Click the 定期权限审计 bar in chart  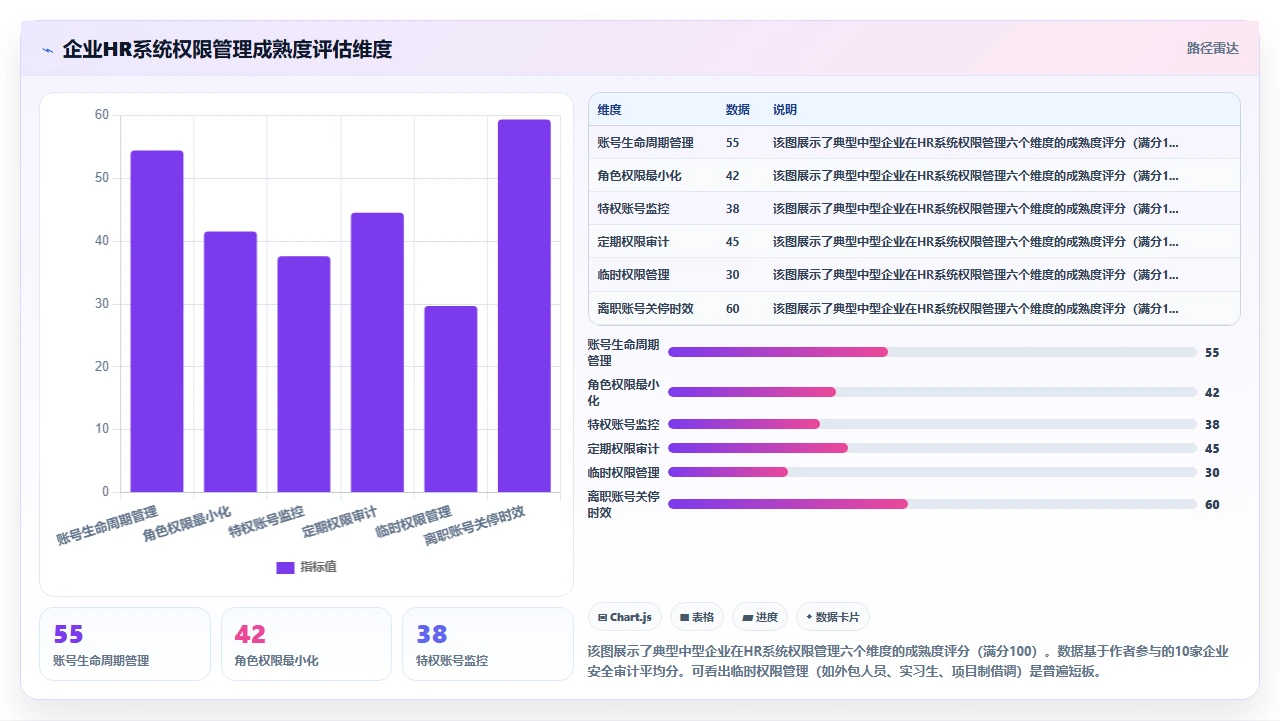coord(377,352)
